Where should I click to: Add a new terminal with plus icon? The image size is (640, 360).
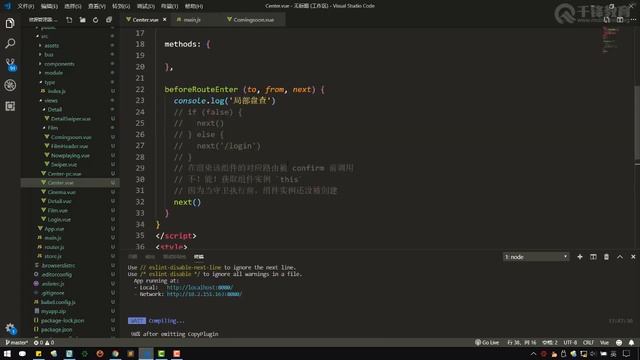click(x=580, y=257)
